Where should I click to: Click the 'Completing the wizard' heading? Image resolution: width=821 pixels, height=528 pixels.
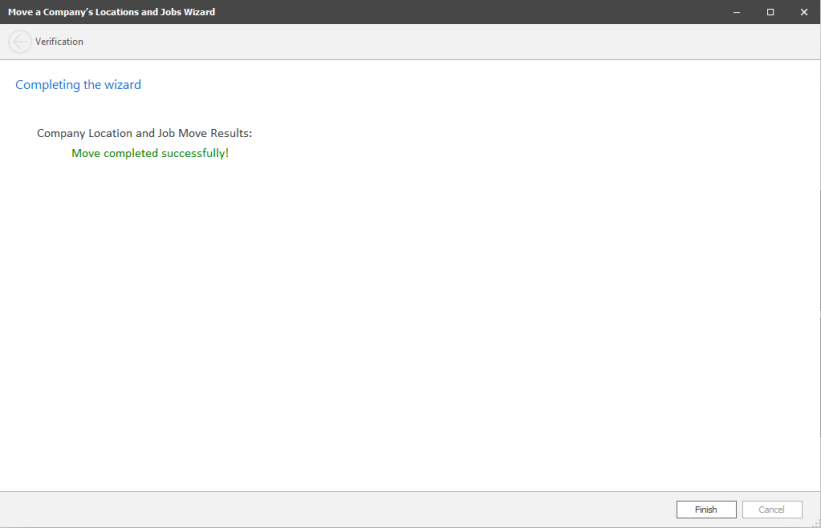click(x=78, y=85)
